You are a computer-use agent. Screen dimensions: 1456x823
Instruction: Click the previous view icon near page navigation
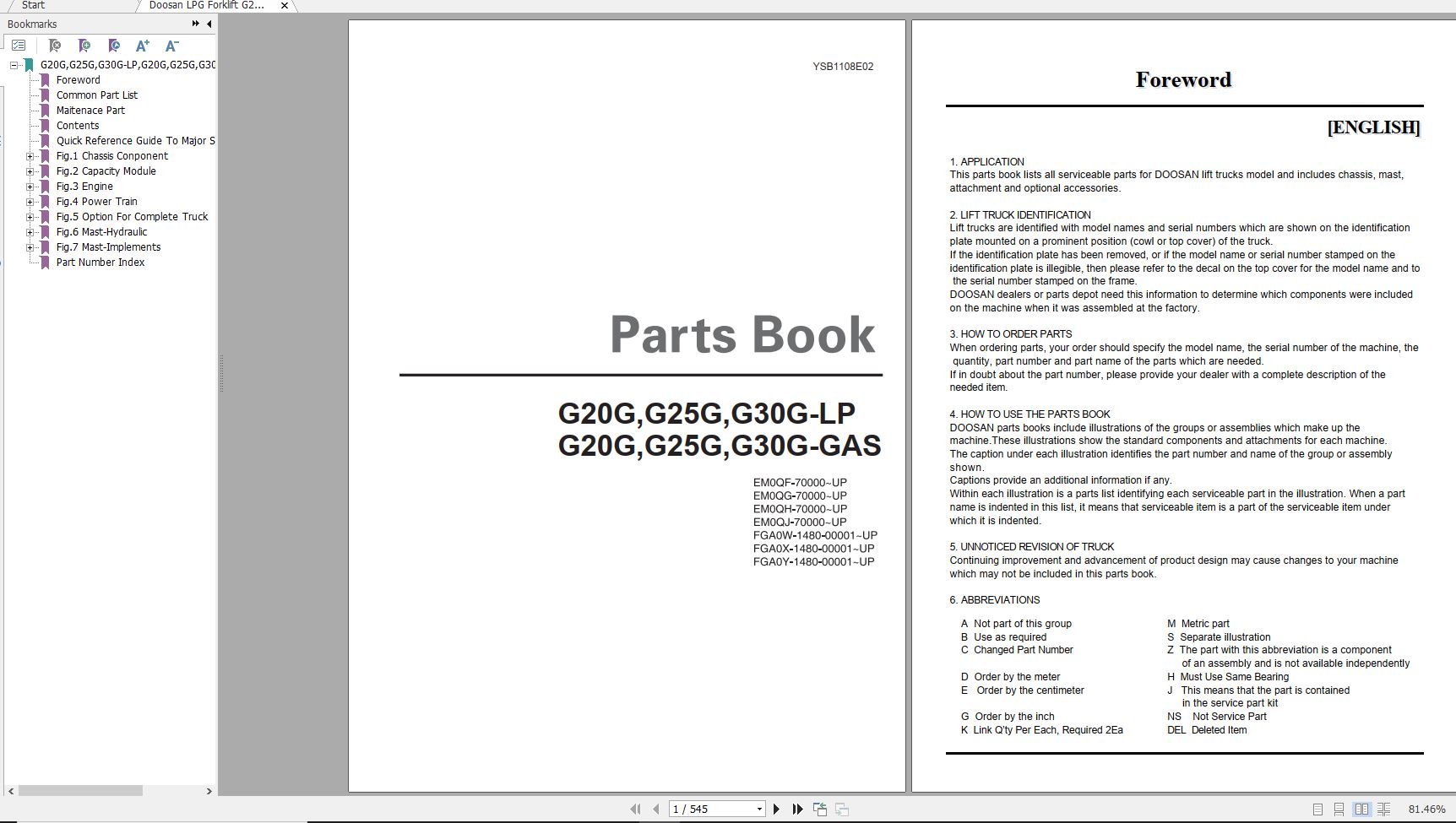818,809
